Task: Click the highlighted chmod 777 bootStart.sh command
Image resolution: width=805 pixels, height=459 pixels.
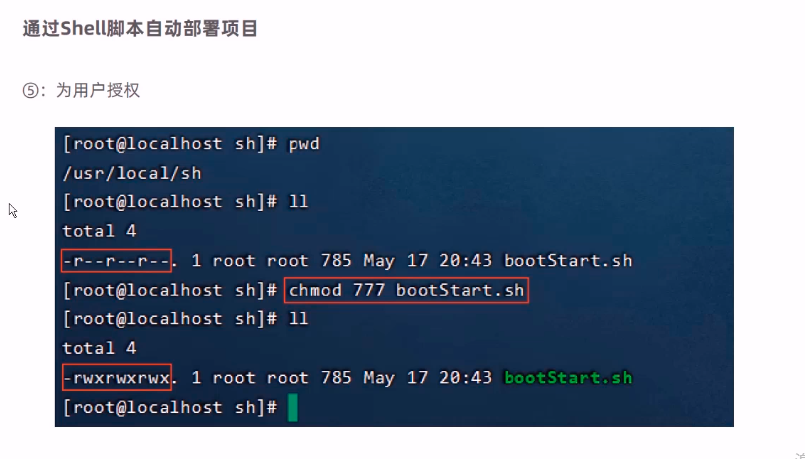Action: coord(406,291)
